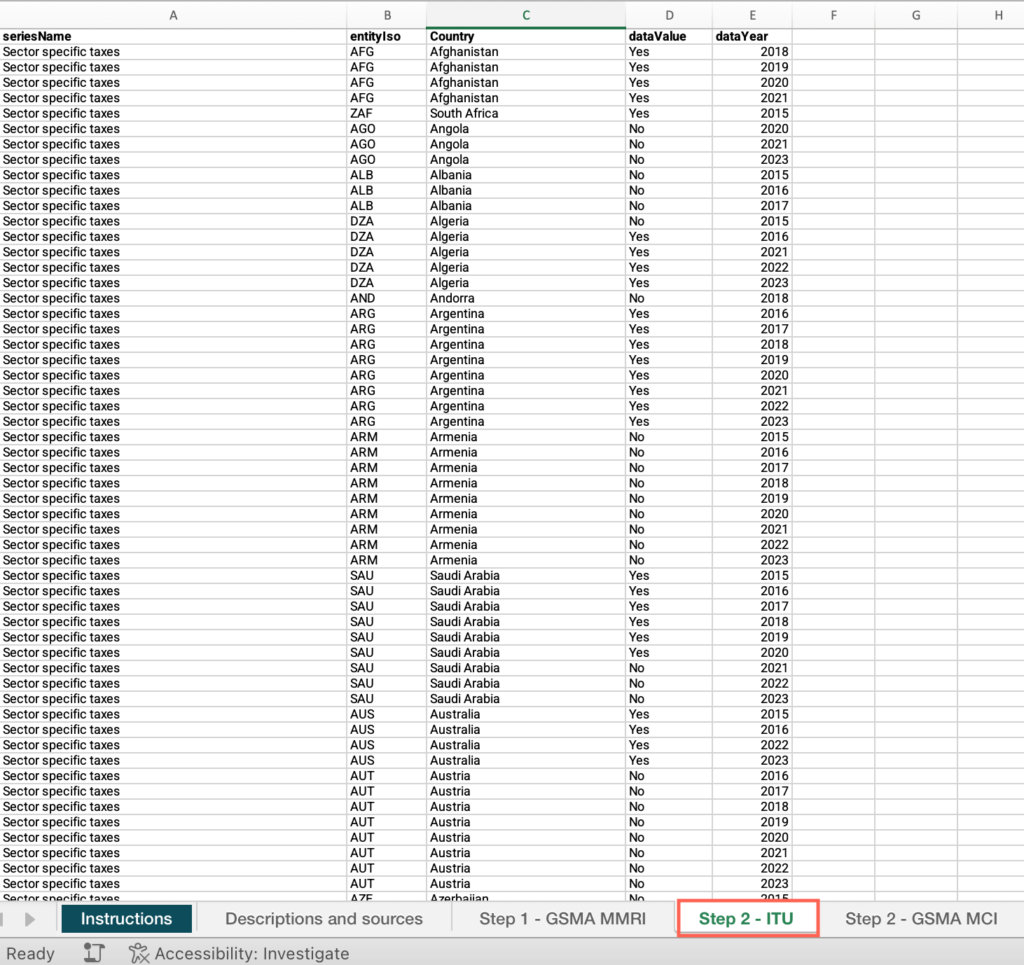The width and height of the screenshot is (1024, 965).
Task: Select column G header
Action: pos(916,15)
